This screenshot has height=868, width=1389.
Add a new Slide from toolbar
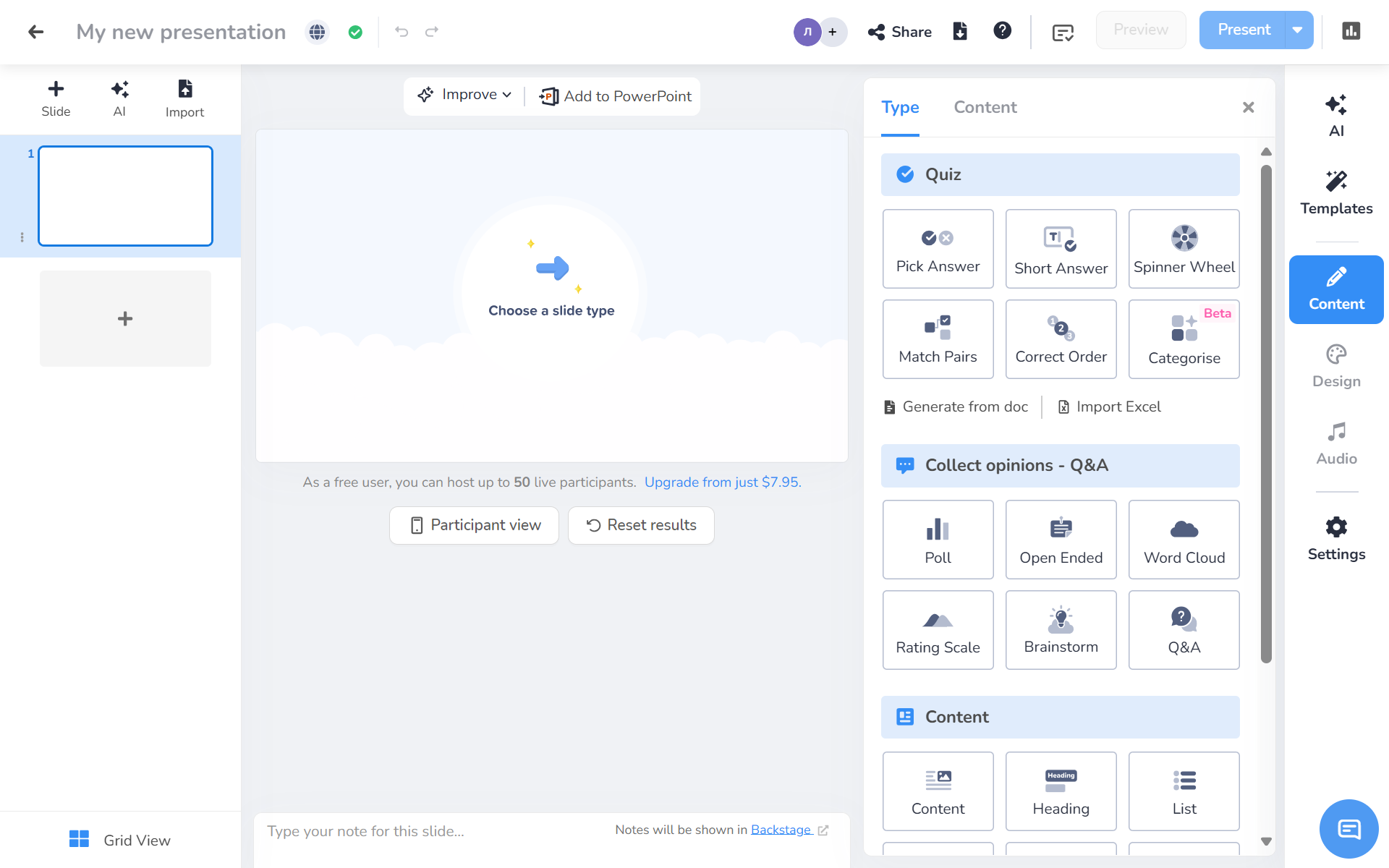(x=56, y=99)
